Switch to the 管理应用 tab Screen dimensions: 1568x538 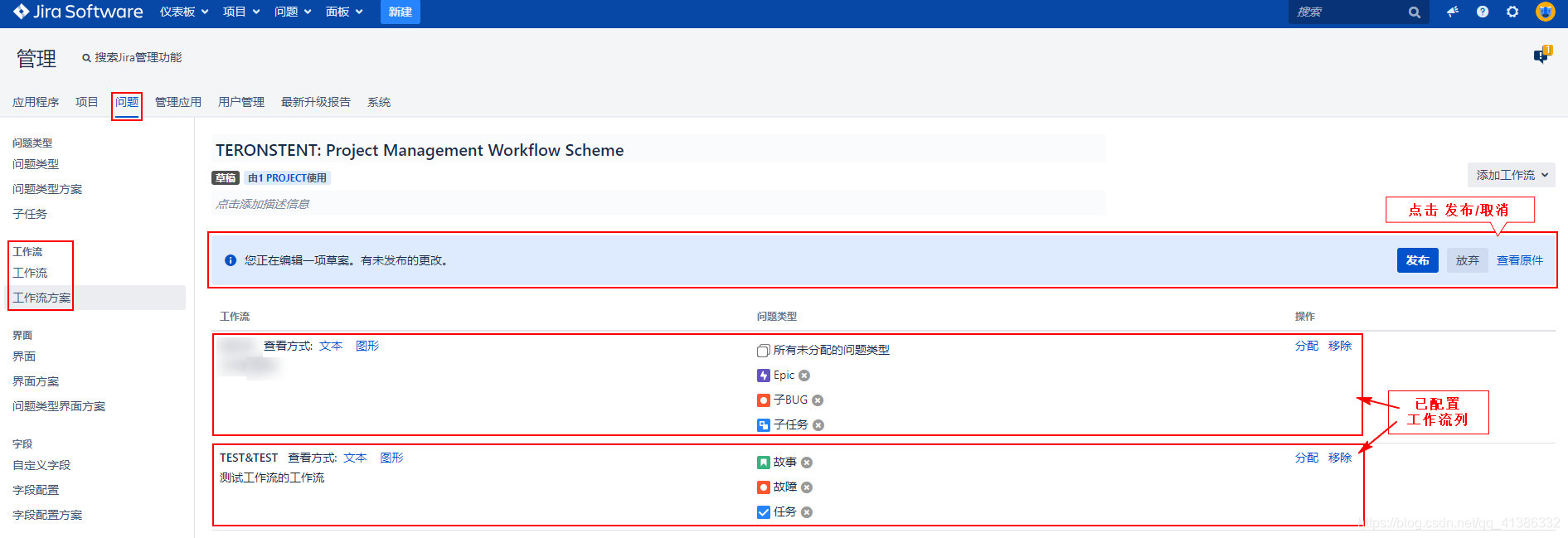[x=178, y=102]
